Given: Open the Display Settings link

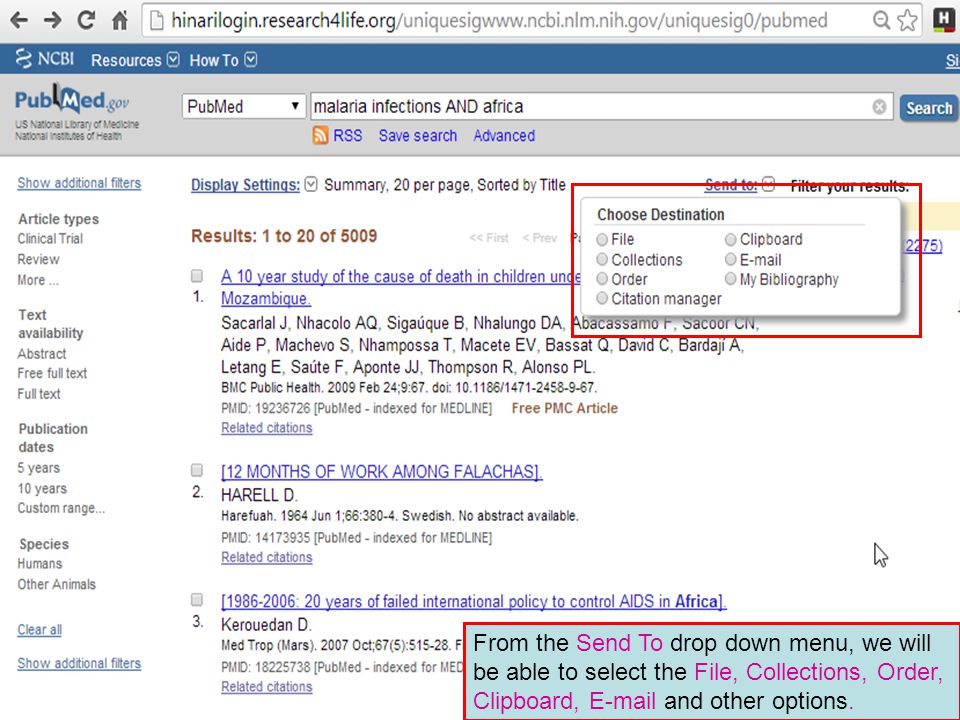Looking at the screenshot, I should [246, 185].
